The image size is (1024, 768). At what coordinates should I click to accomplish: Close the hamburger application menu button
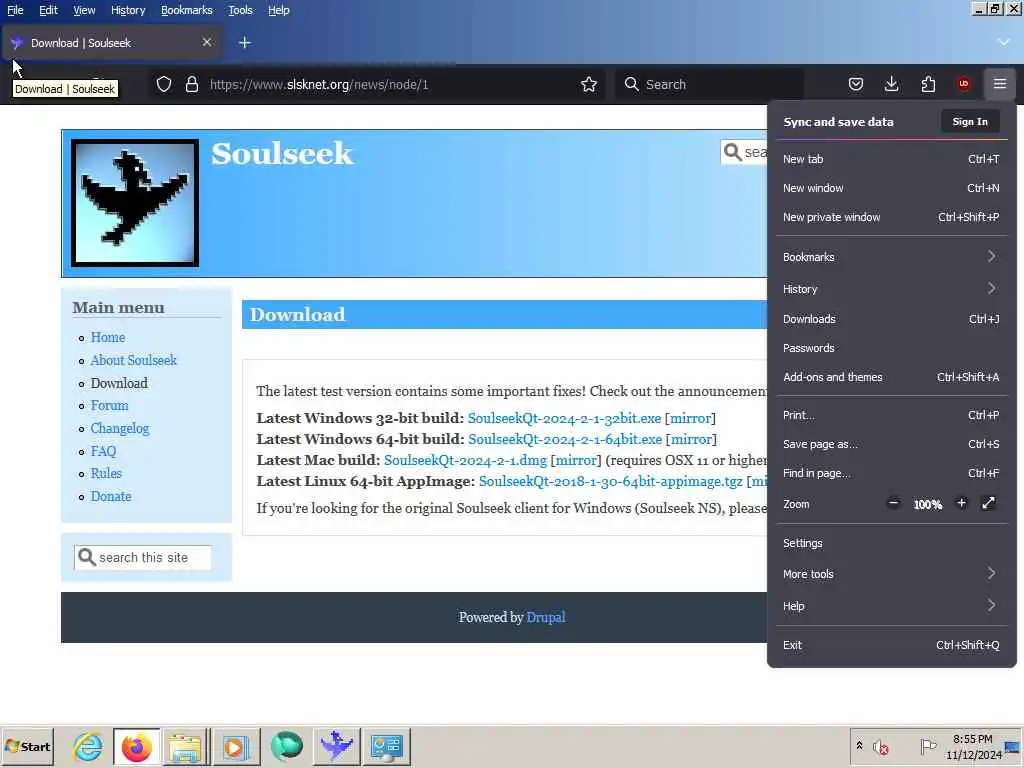tap(999, 84)
